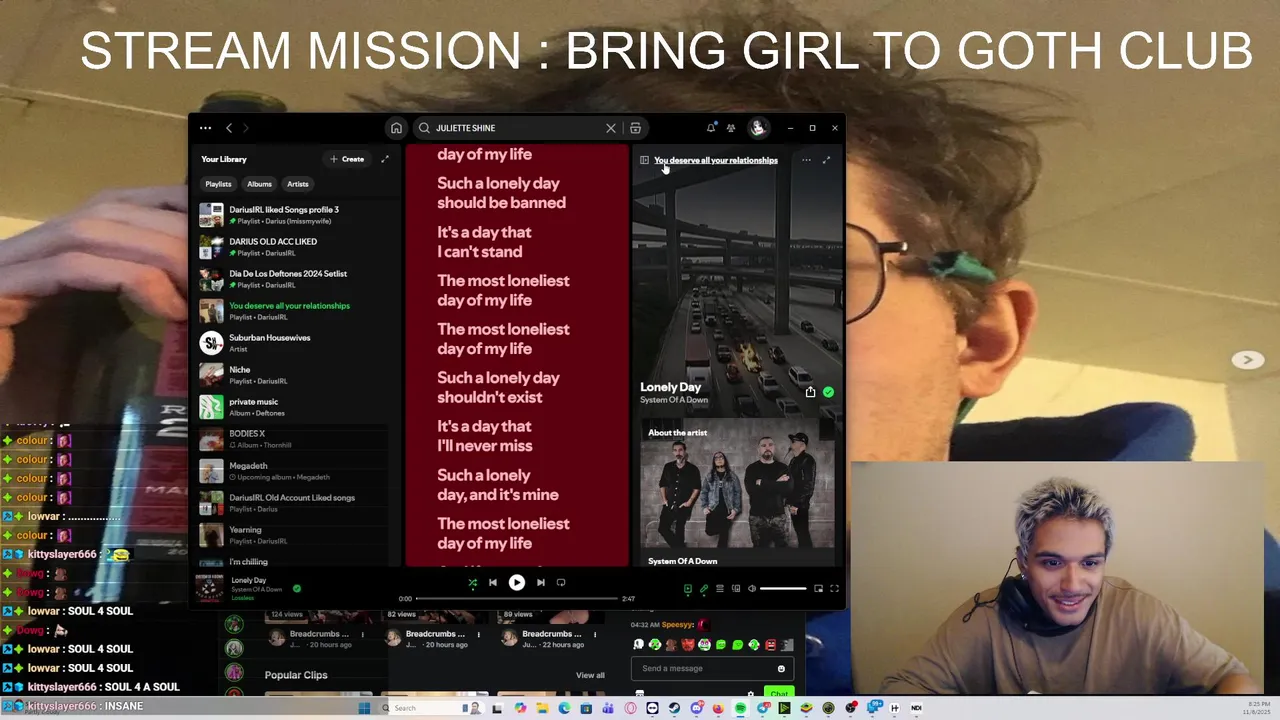Viewport: 1280px width, 720px height.
Task: Go back with the Spotify back arrow
Action: [229, 128]
